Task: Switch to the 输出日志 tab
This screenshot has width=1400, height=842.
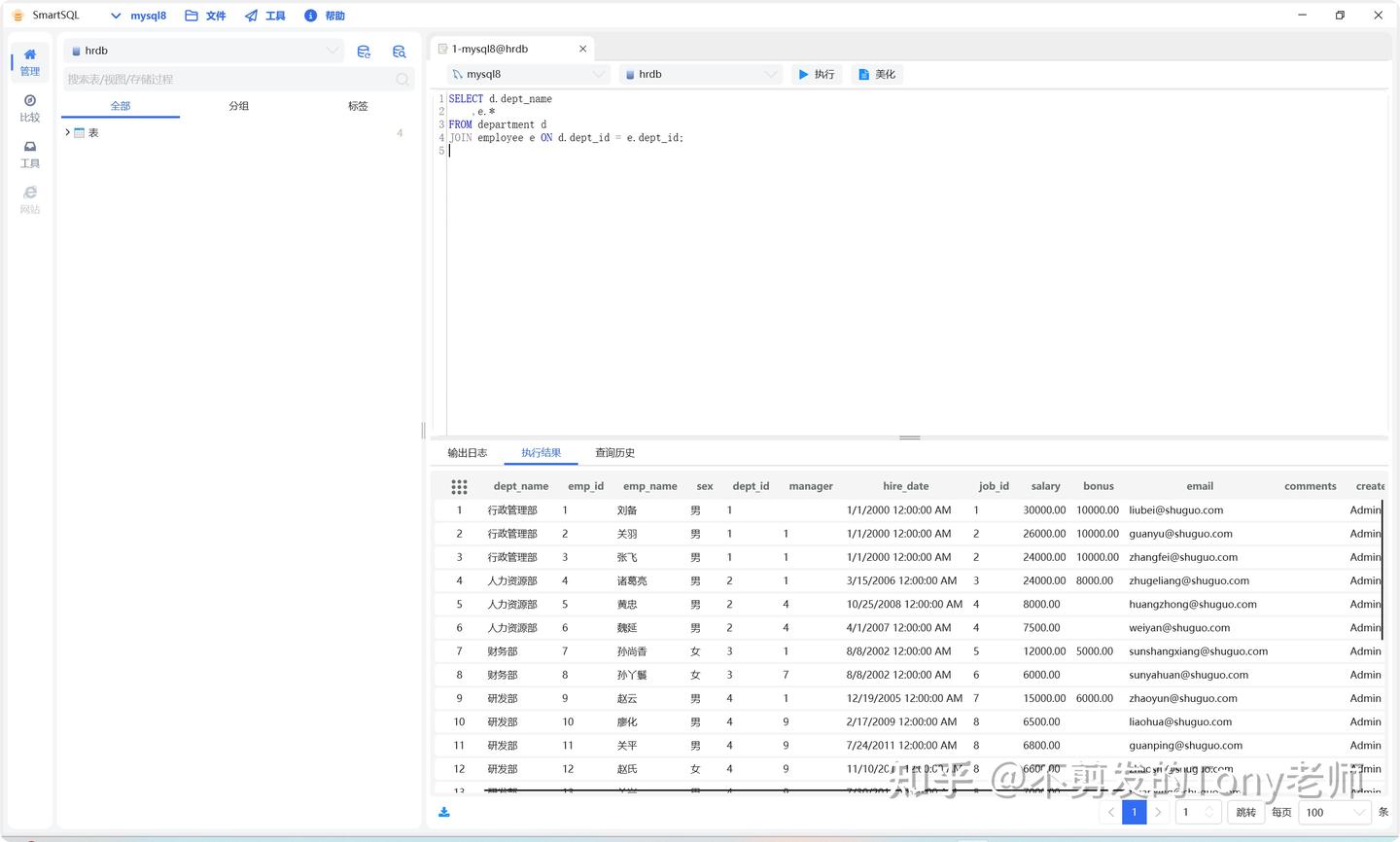Action: point(468,453)
